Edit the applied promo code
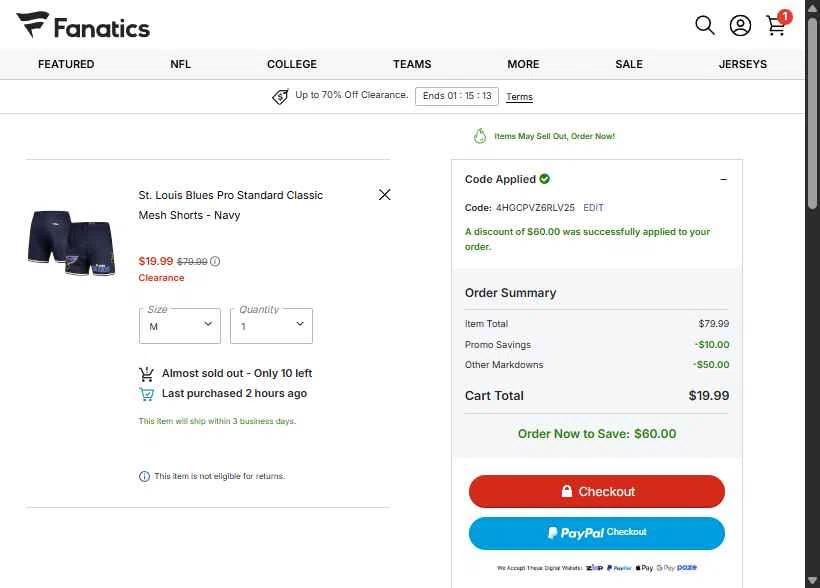This screenshot has width=820, height=588. 594,208
